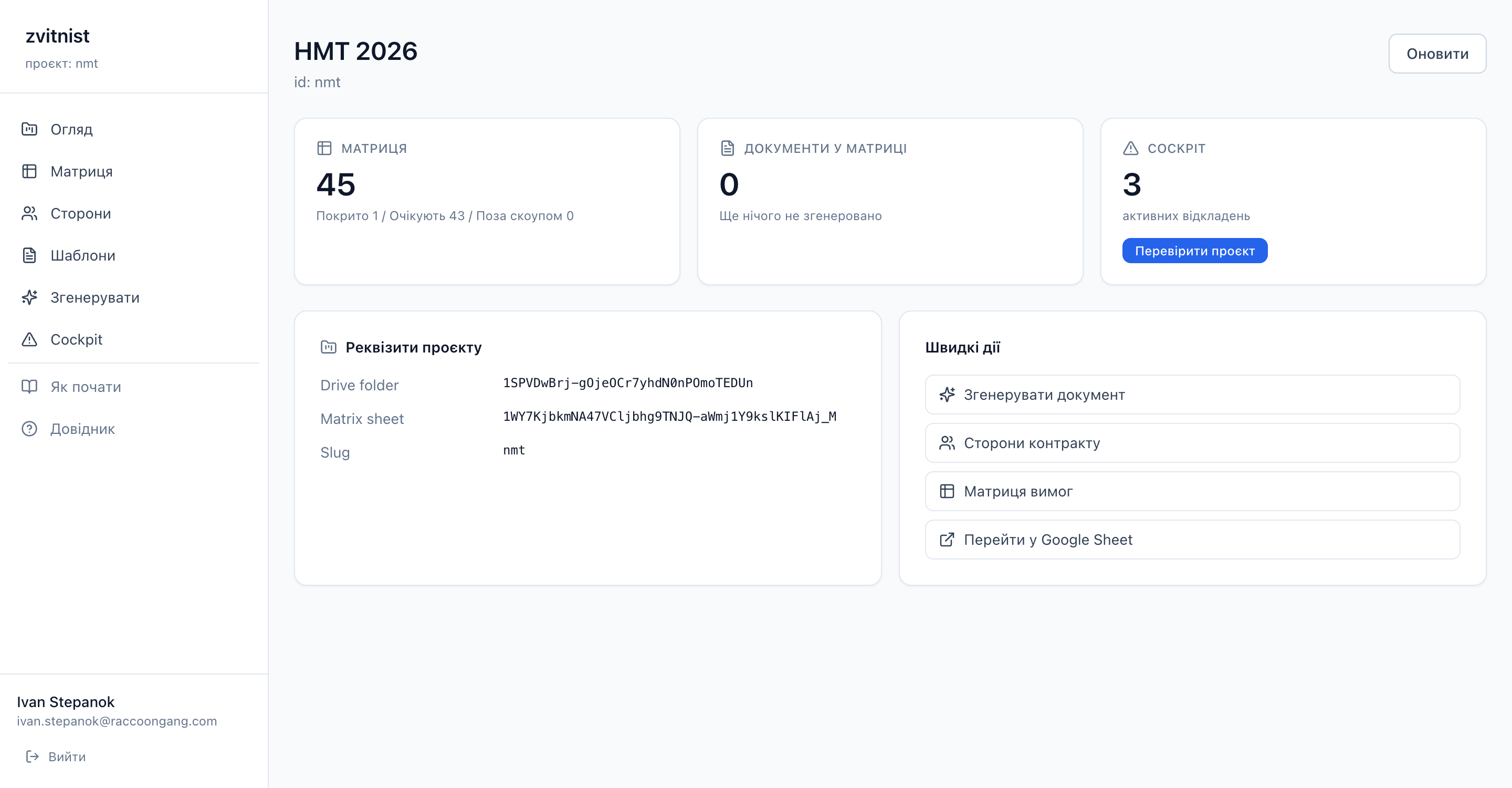Select Згенерувати документ quick action
Viewport: 1512px width, 788px height.
(x=1192, y=395)
